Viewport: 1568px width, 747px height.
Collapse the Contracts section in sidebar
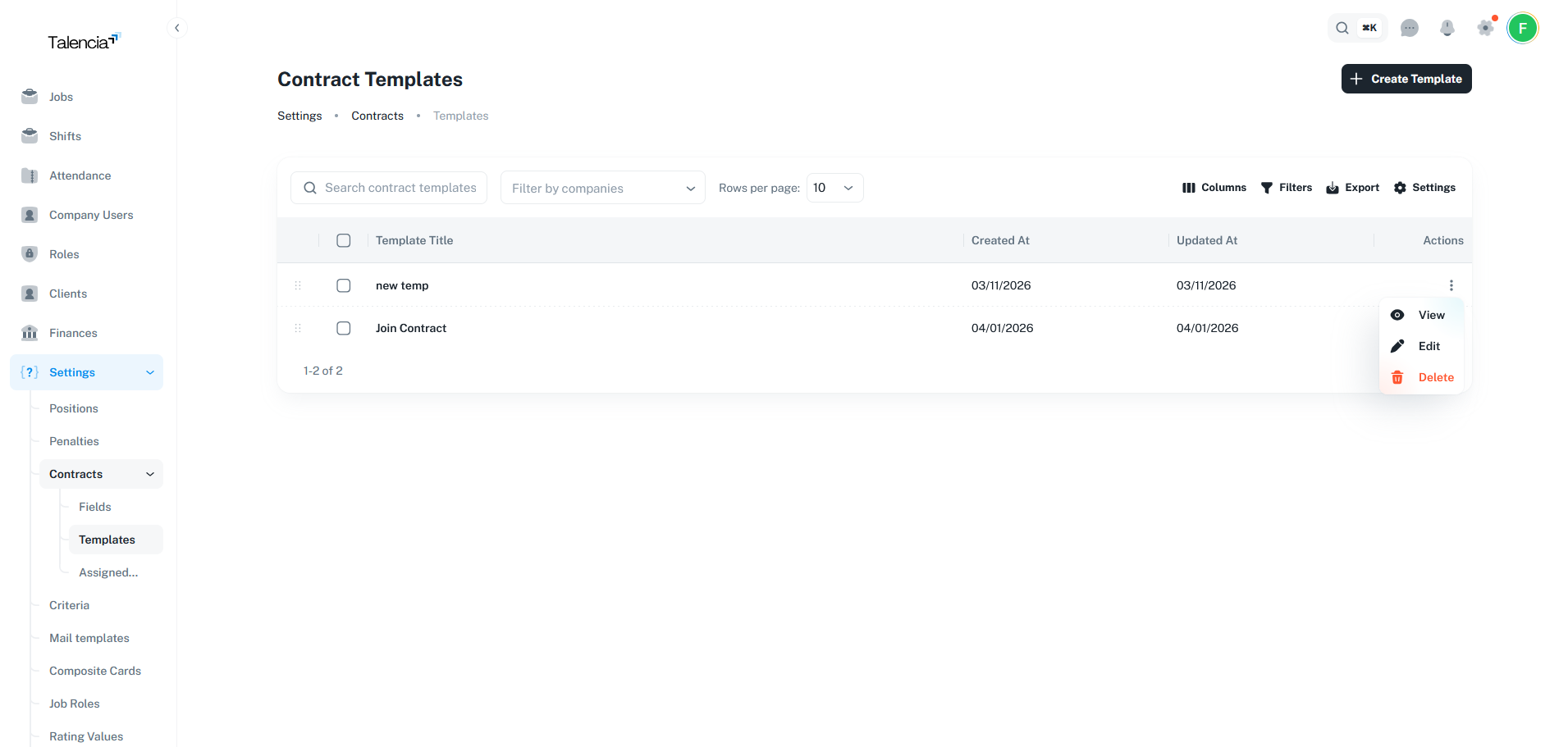pyautogui.click(x=149, y=473)
